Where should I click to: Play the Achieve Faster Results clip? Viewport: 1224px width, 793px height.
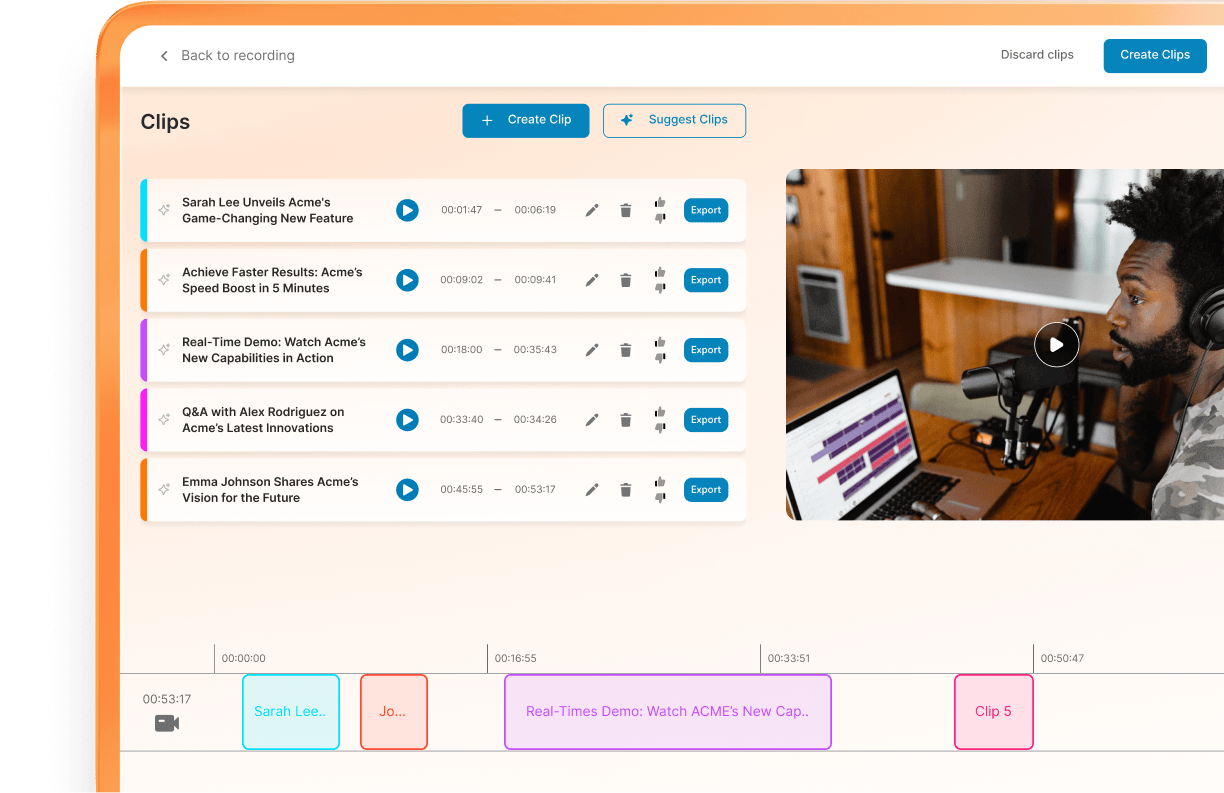coord(407,280)
